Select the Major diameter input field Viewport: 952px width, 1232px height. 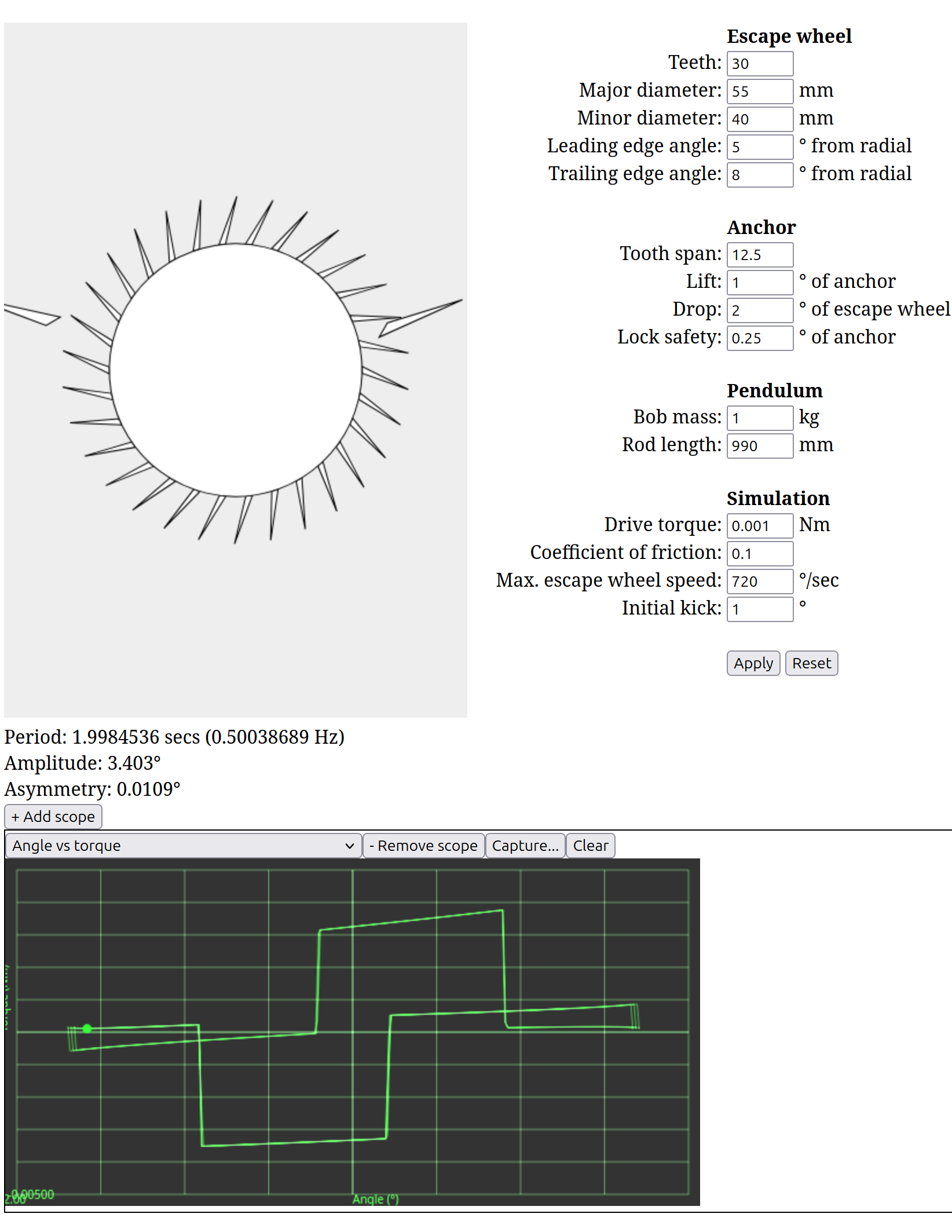(x=759, y=92)
